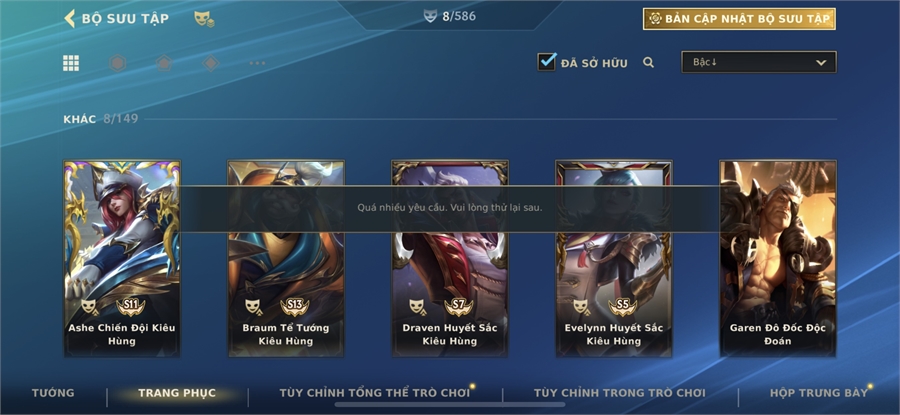Select the diamond rarity filter icon
This screenshot has height=415, width=900.
coord(211,63)
